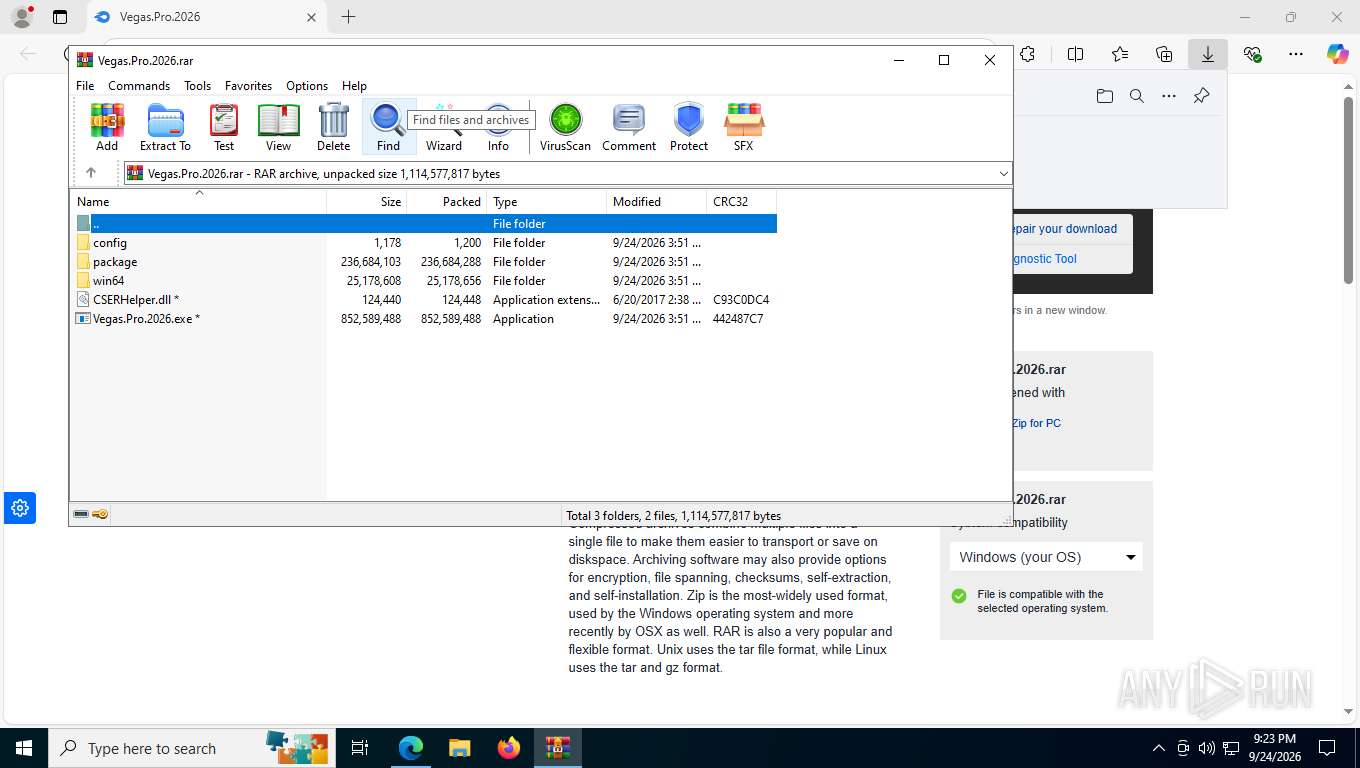Open the Comment toolbar icon

(629, 127)
